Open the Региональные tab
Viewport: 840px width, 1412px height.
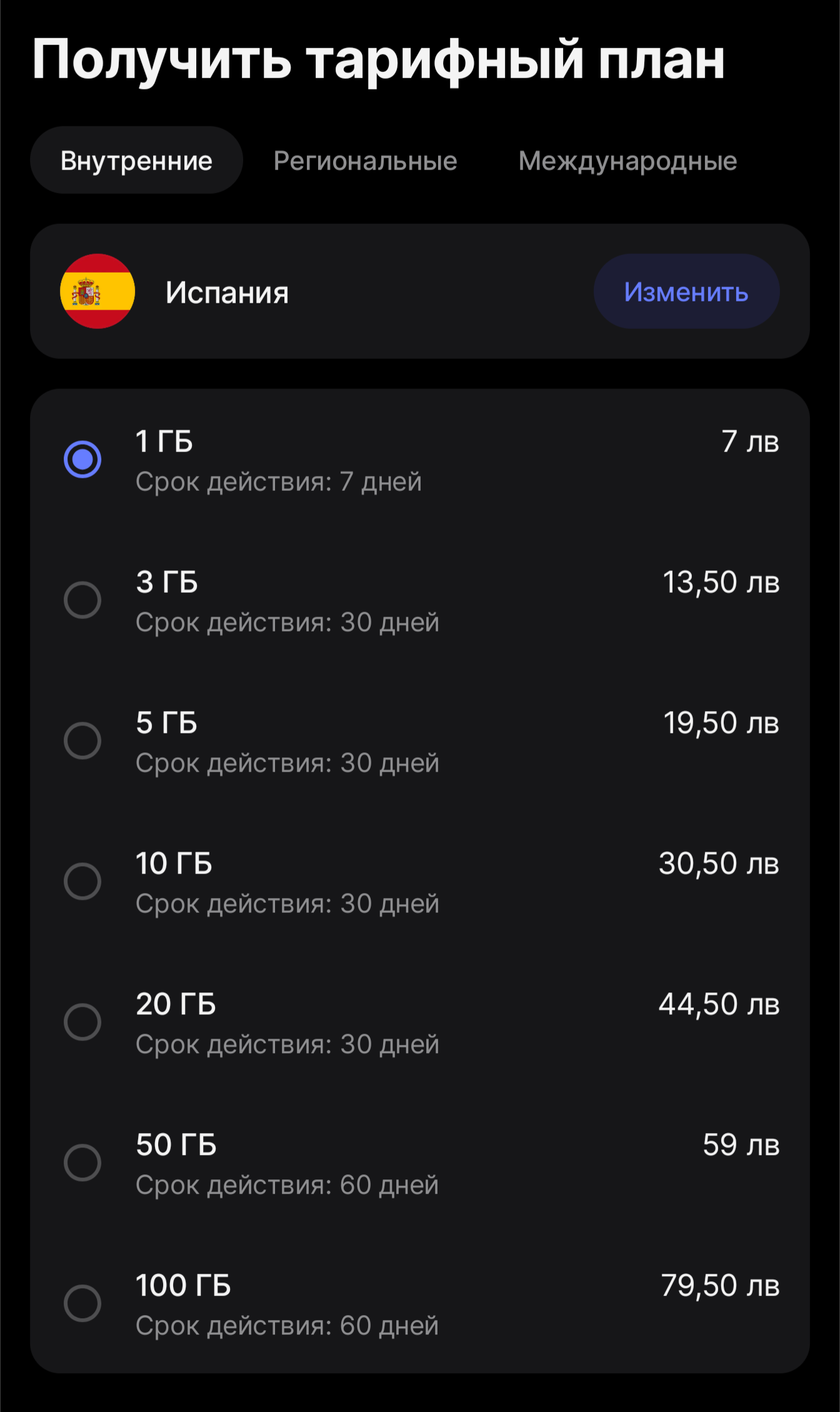366,161
